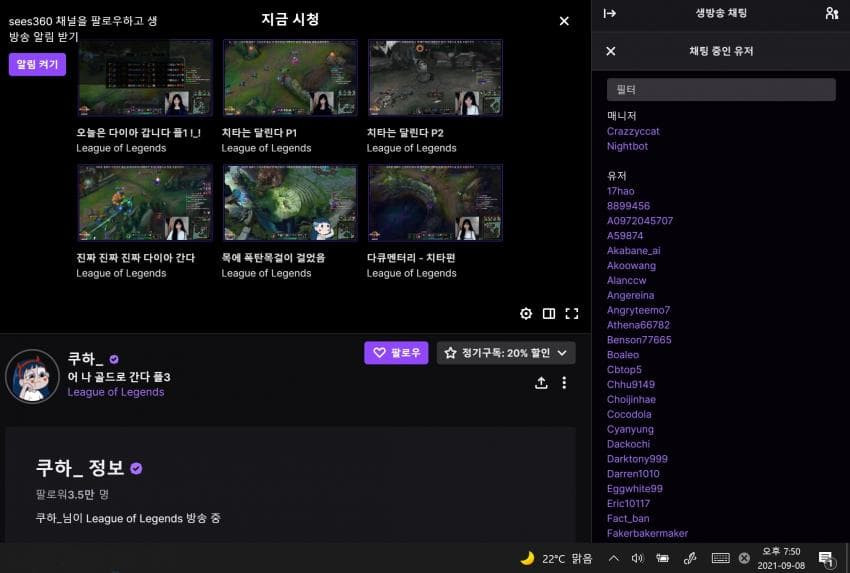Viewport: 850px width, 573px height.
Task: Toggle theater mode icon
Action: pos(549,313)
